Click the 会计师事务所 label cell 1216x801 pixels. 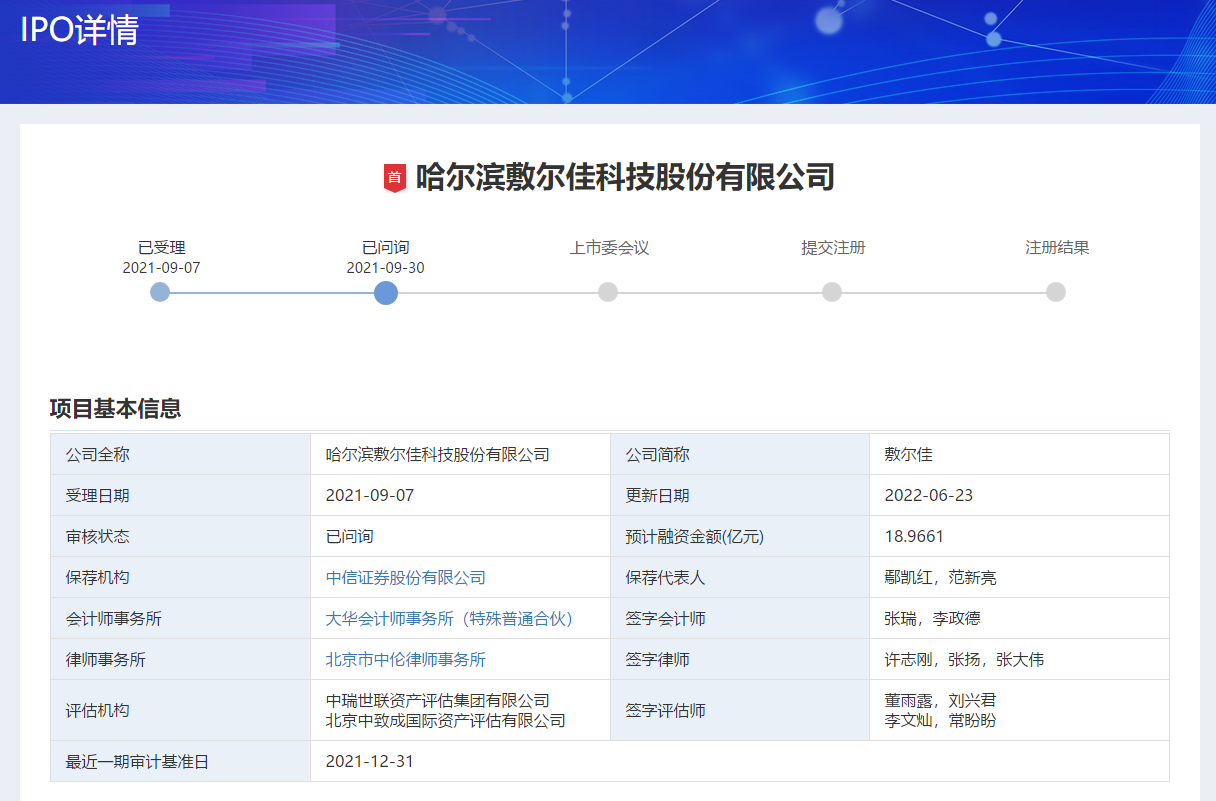click(x=180, y=619)
